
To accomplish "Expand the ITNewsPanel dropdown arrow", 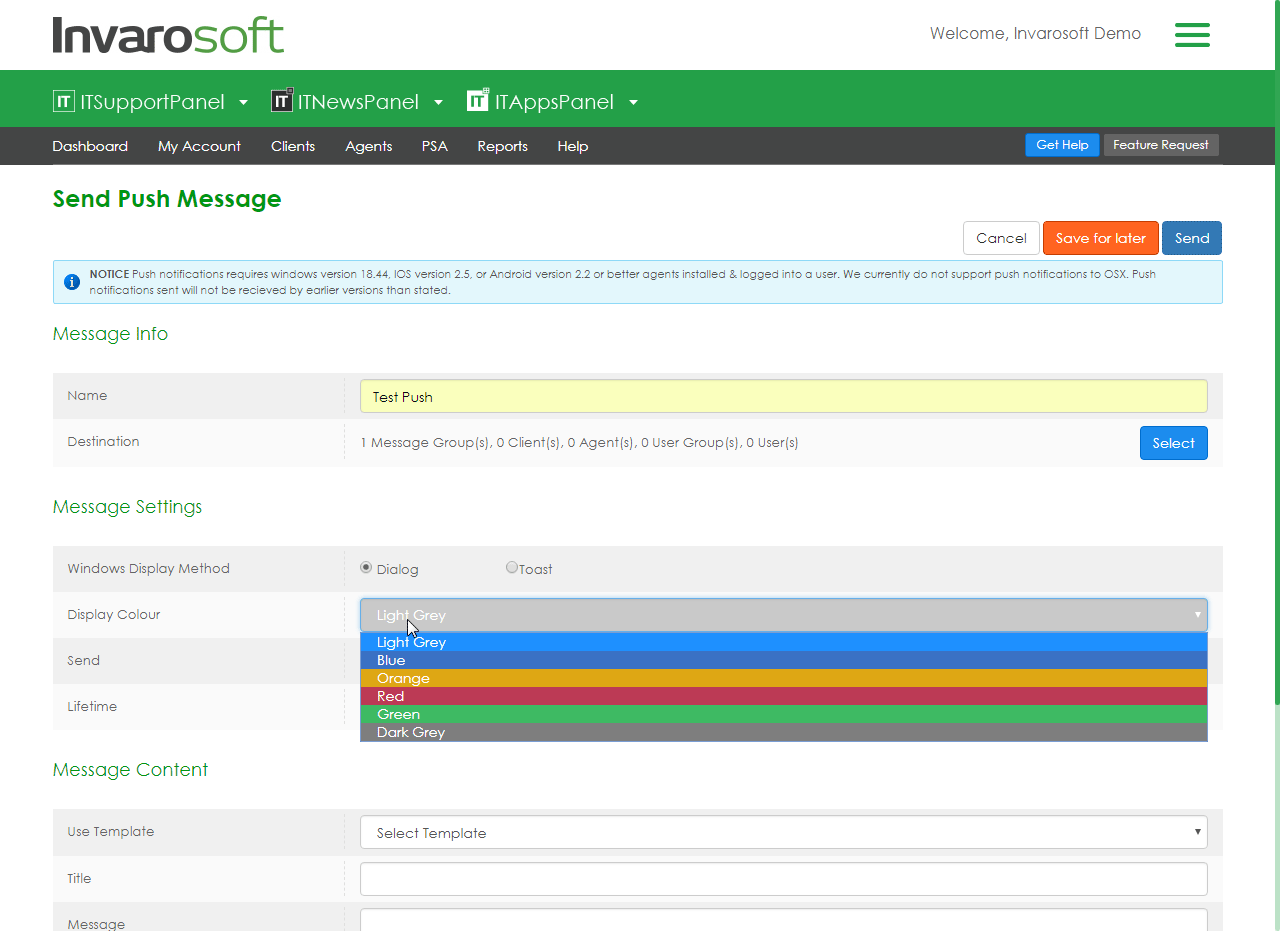I will [x=438, y=103].
